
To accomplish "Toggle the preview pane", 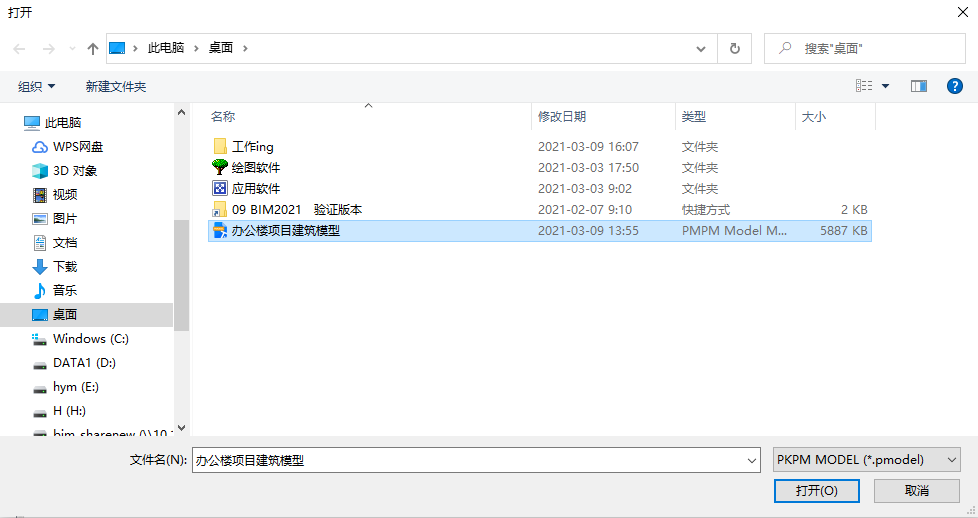I will tap(919, 86).
